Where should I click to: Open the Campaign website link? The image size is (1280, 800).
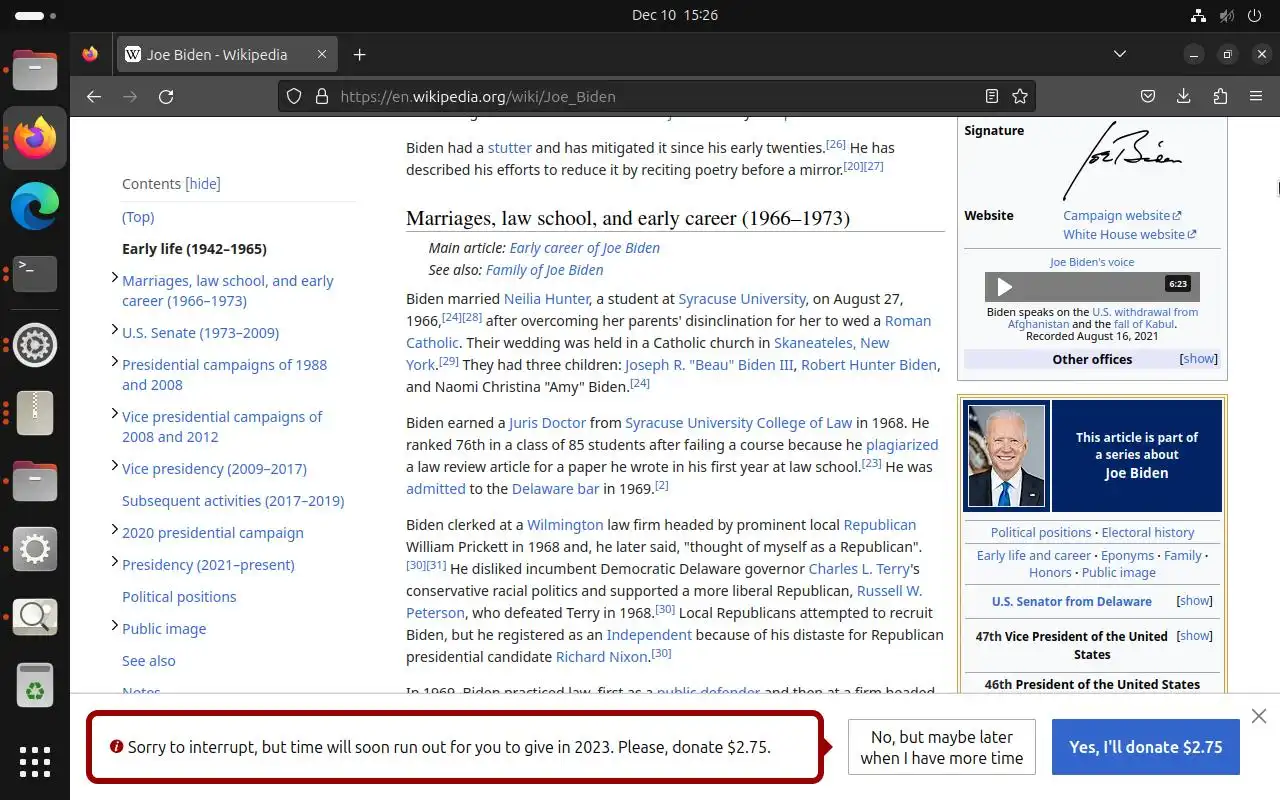1122,215
